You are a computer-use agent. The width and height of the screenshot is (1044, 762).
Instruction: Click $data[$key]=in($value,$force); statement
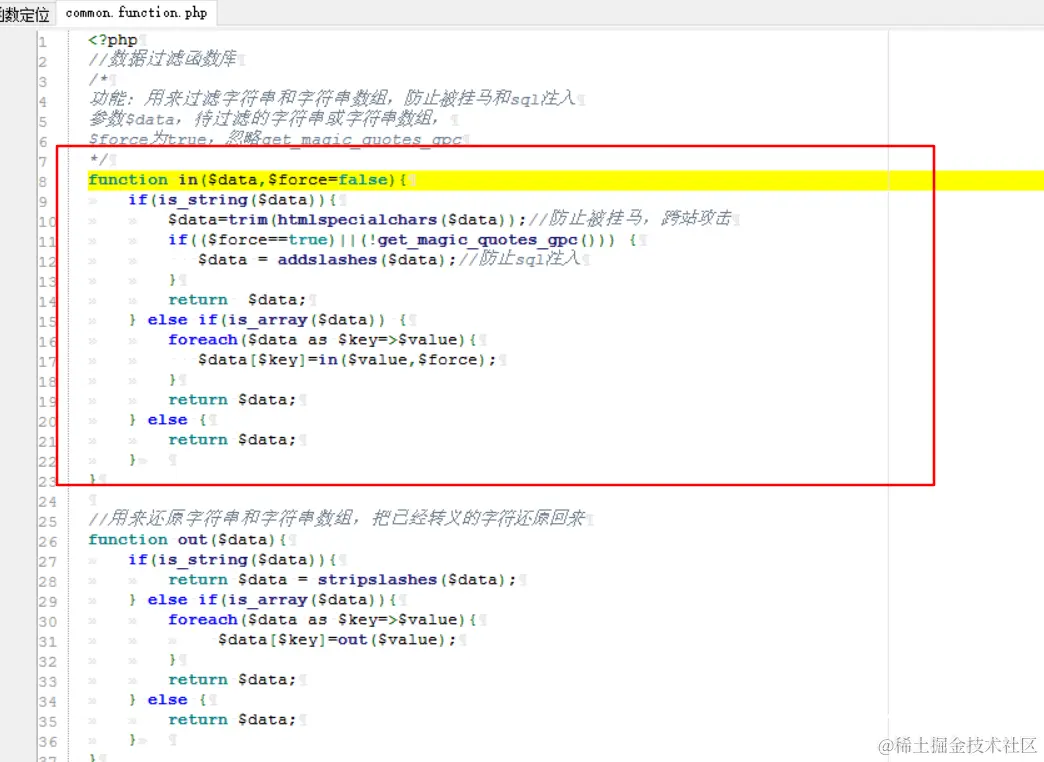[x=347, y=360]
